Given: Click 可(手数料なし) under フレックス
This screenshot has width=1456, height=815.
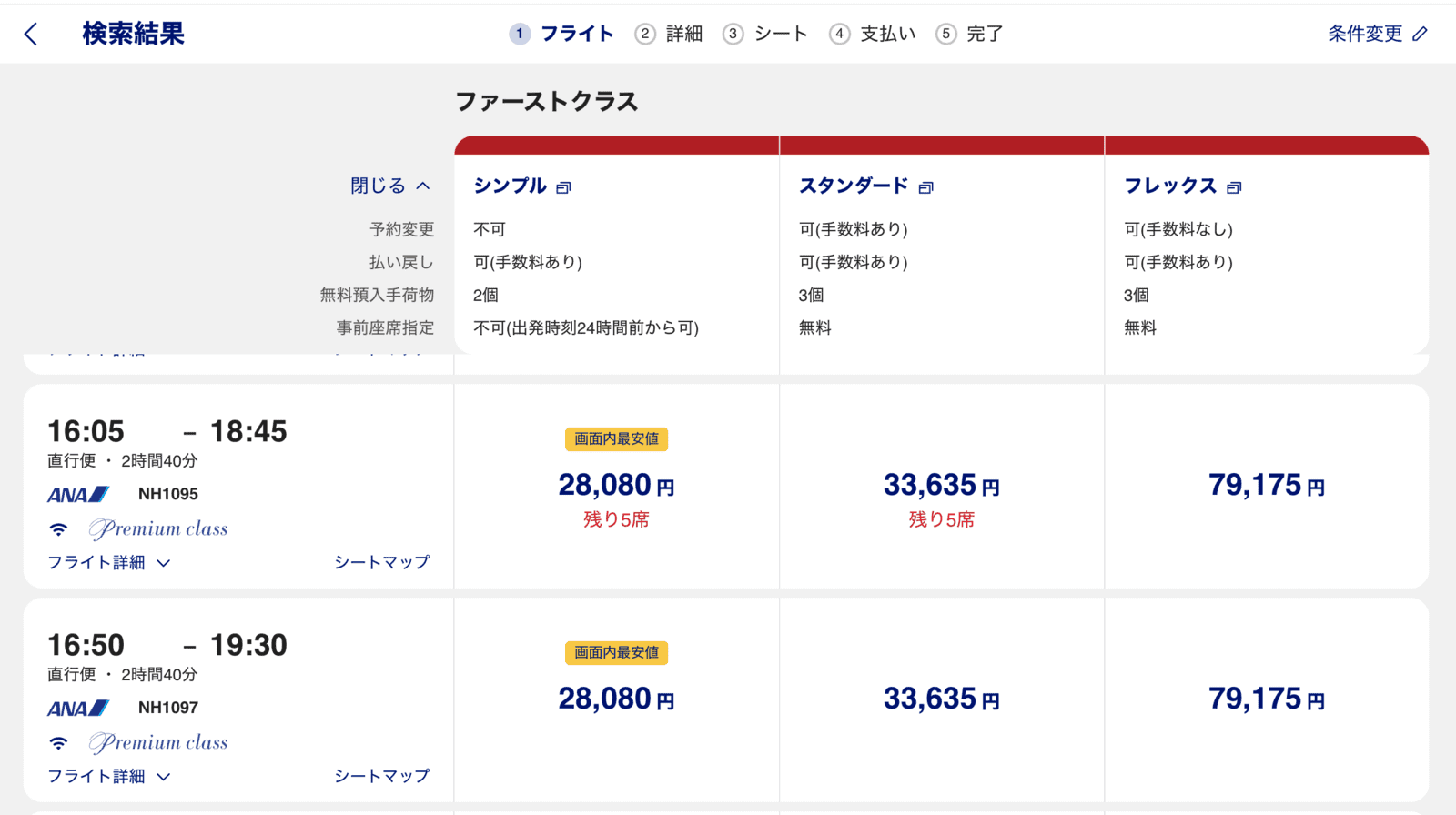Looking at the screenshot, I should tap(1178, 230).
